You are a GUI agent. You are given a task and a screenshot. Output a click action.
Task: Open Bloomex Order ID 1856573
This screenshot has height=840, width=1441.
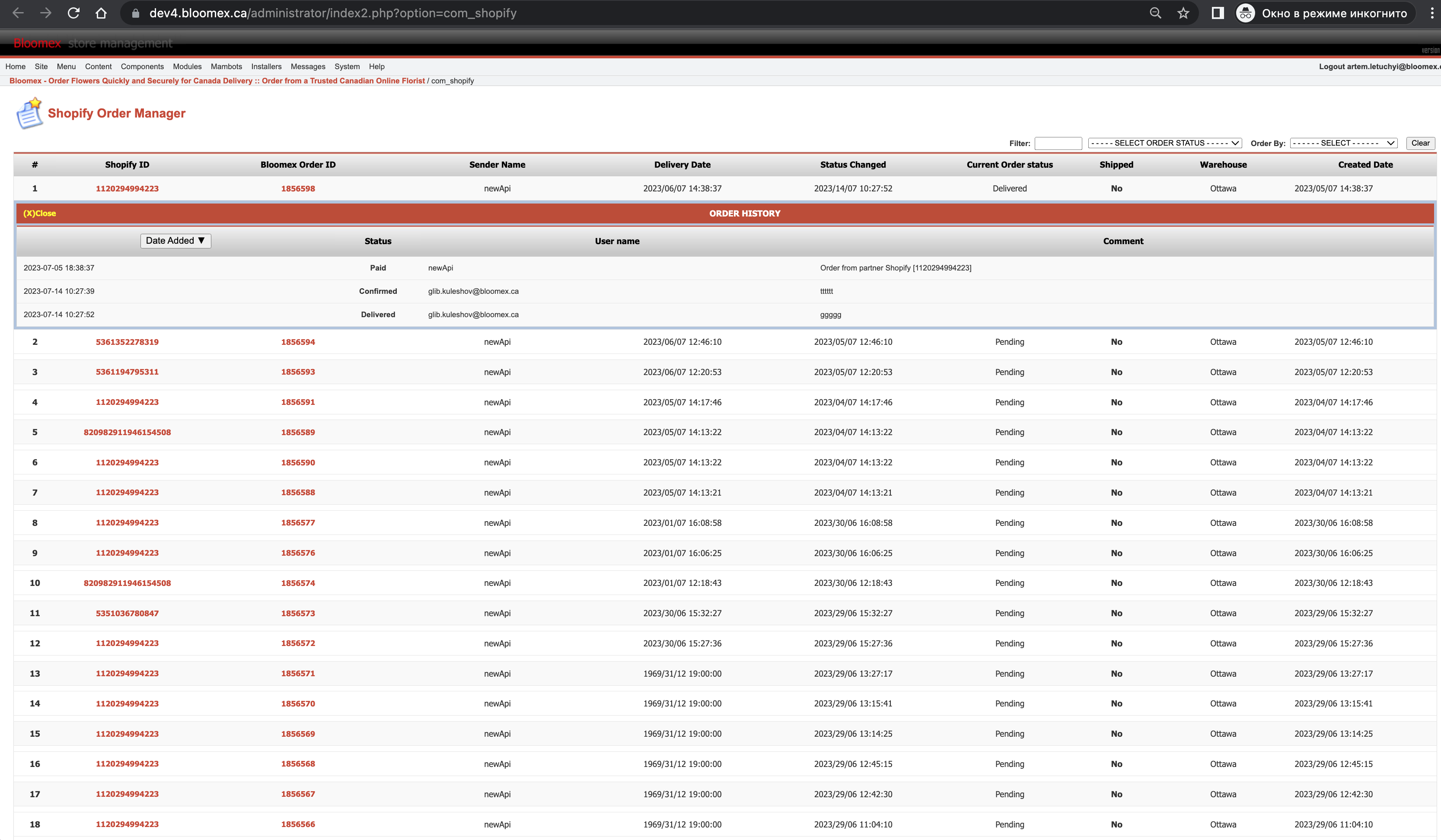click(x=298, y=613)
